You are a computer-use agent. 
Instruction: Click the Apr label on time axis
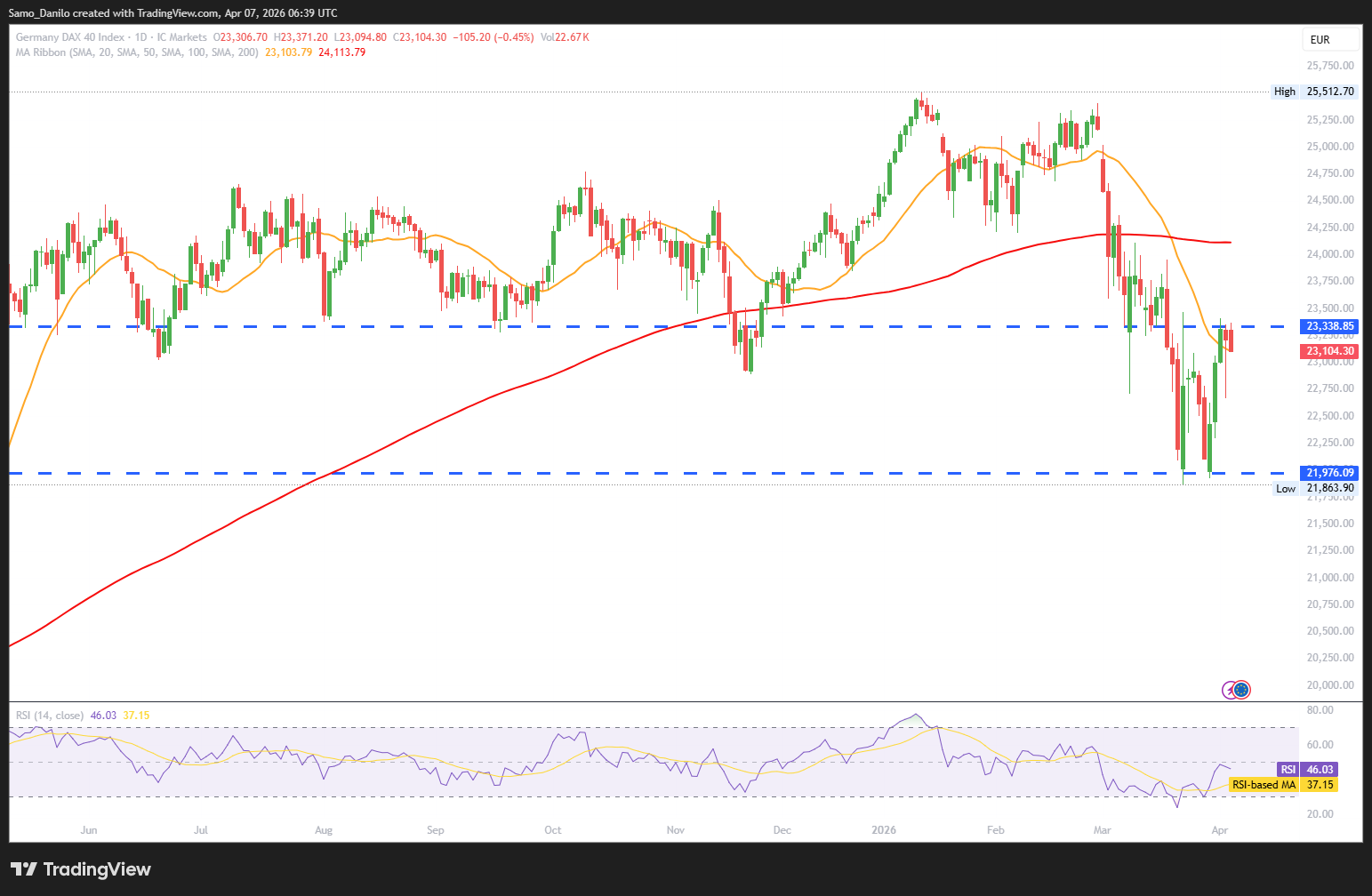pos(1220,830)
